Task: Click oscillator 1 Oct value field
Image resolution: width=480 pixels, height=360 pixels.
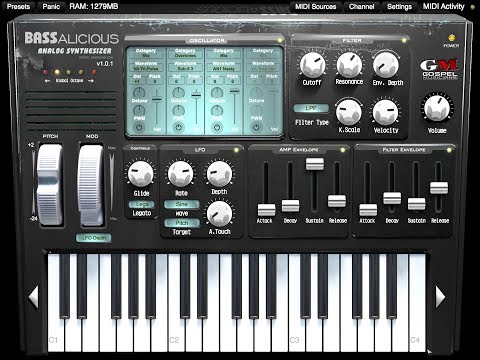Action: pos(137,81)
